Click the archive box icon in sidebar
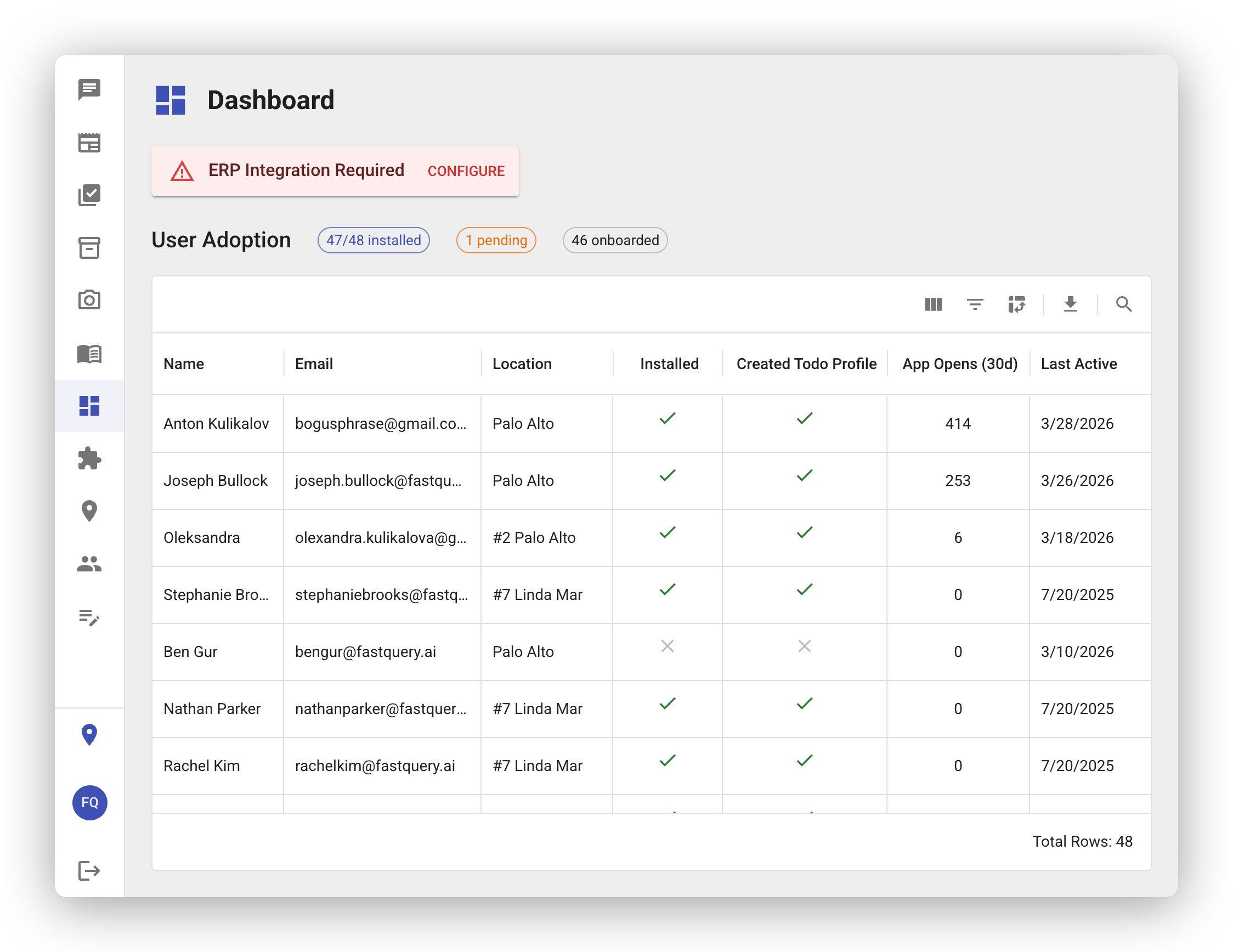This screenshot has height=952, width=1233. point(89,248)
